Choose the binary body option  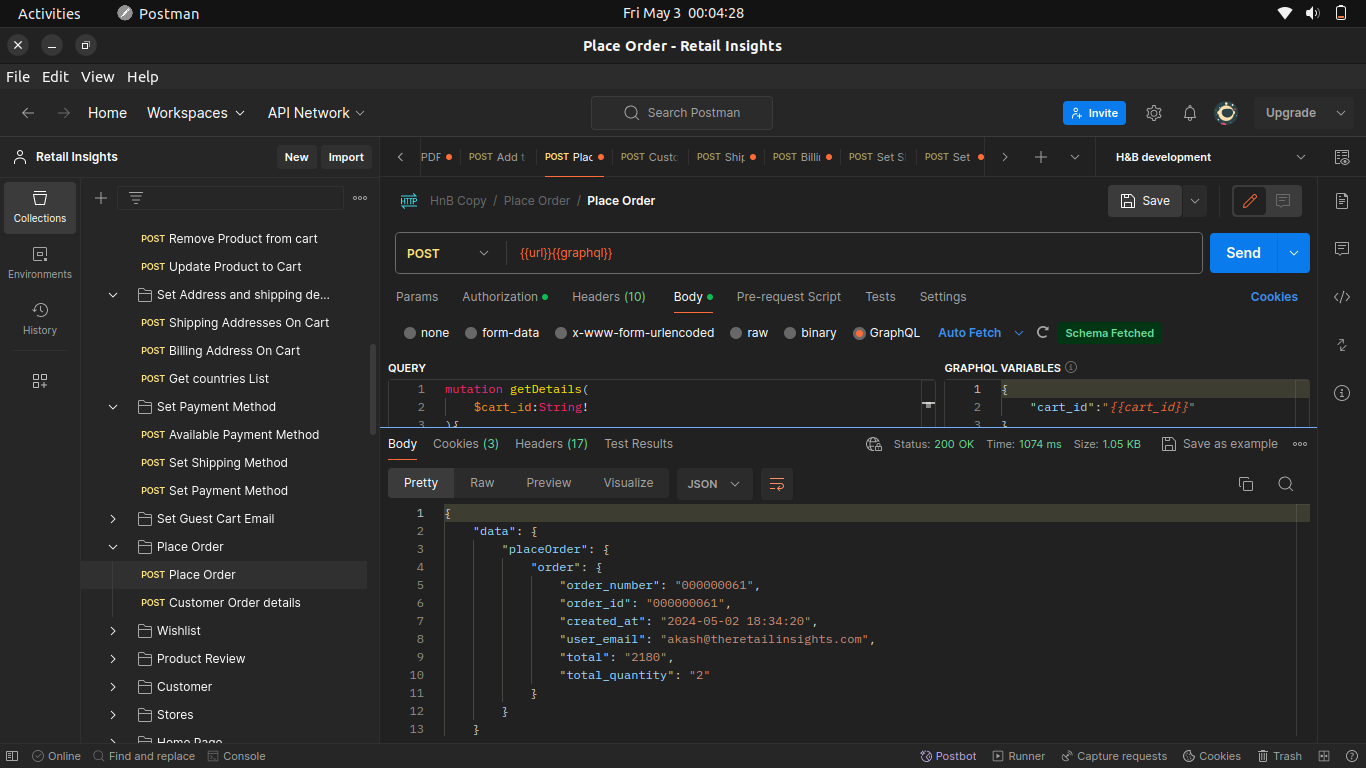click(x=790, y=333)
